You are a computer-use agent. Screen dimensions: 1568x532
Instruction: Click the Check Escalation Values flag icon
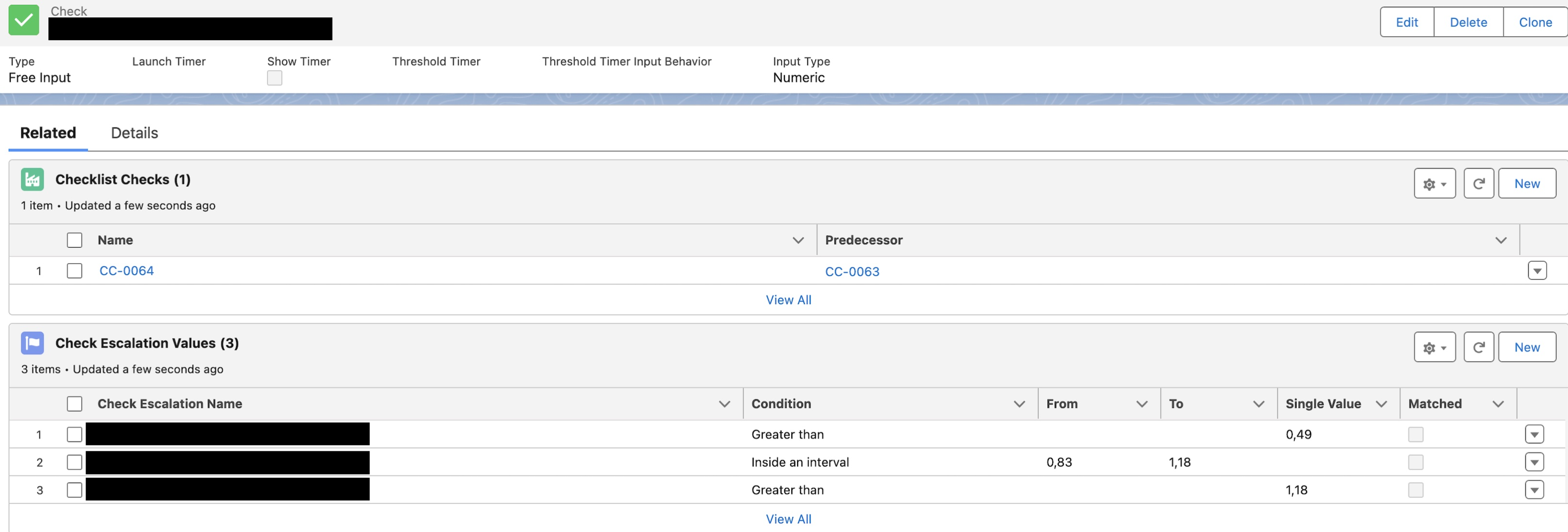(x=32, y=343)
